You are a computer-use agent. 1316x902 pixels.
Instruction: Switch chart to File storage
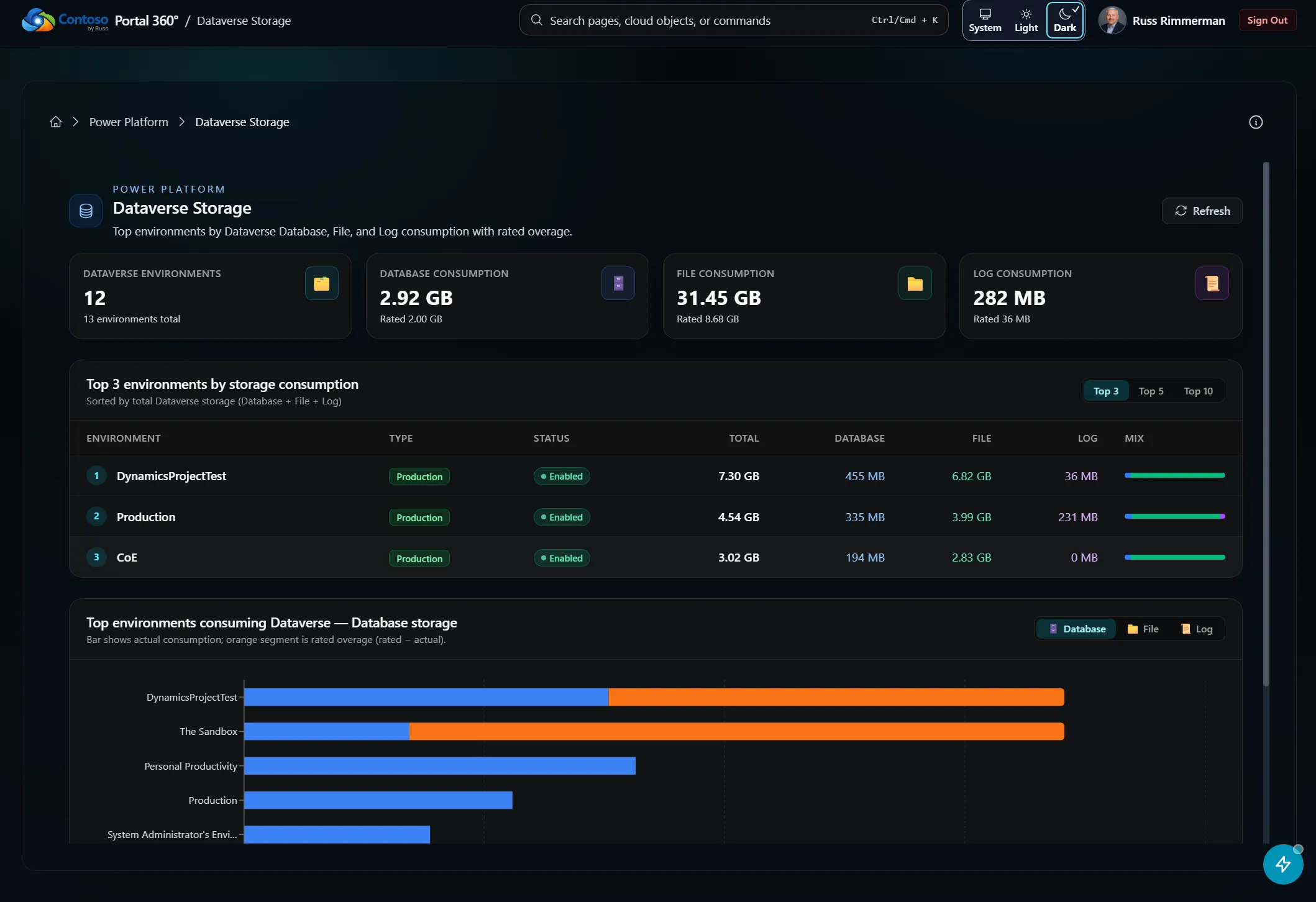click(x=1143, y=629)
